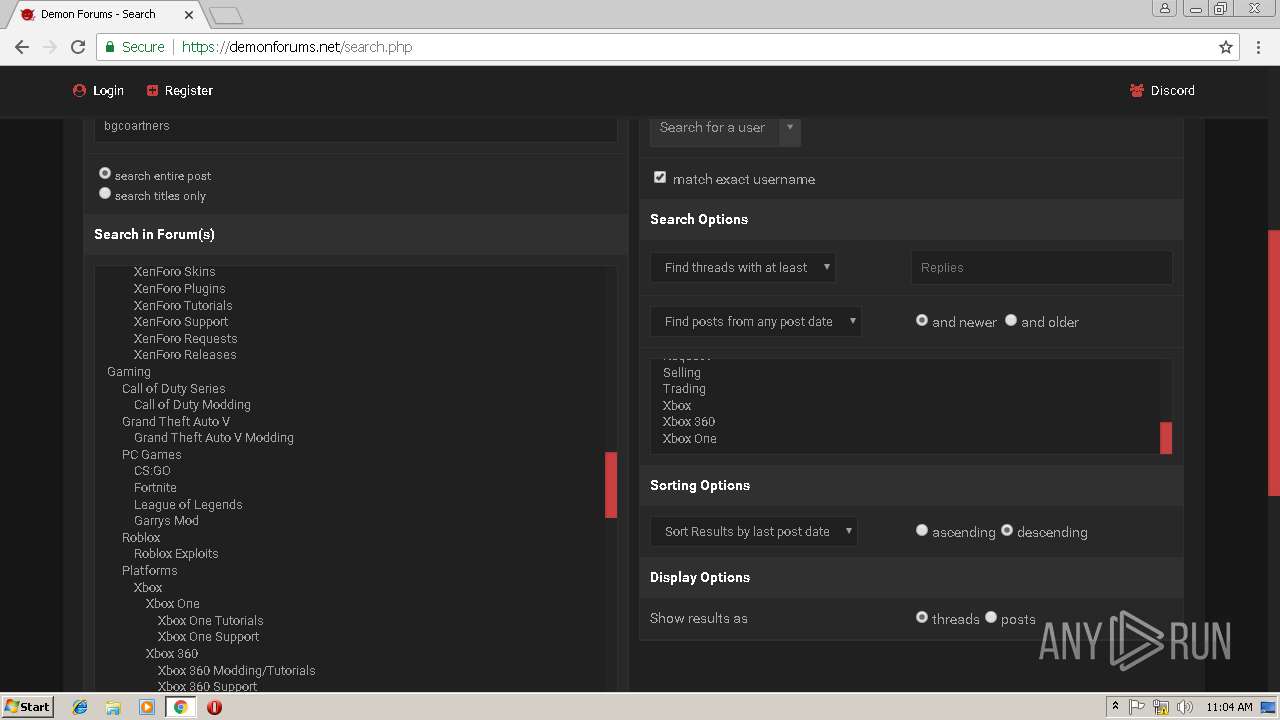Select search entire post radio
1280x720 pixels.
105,174
